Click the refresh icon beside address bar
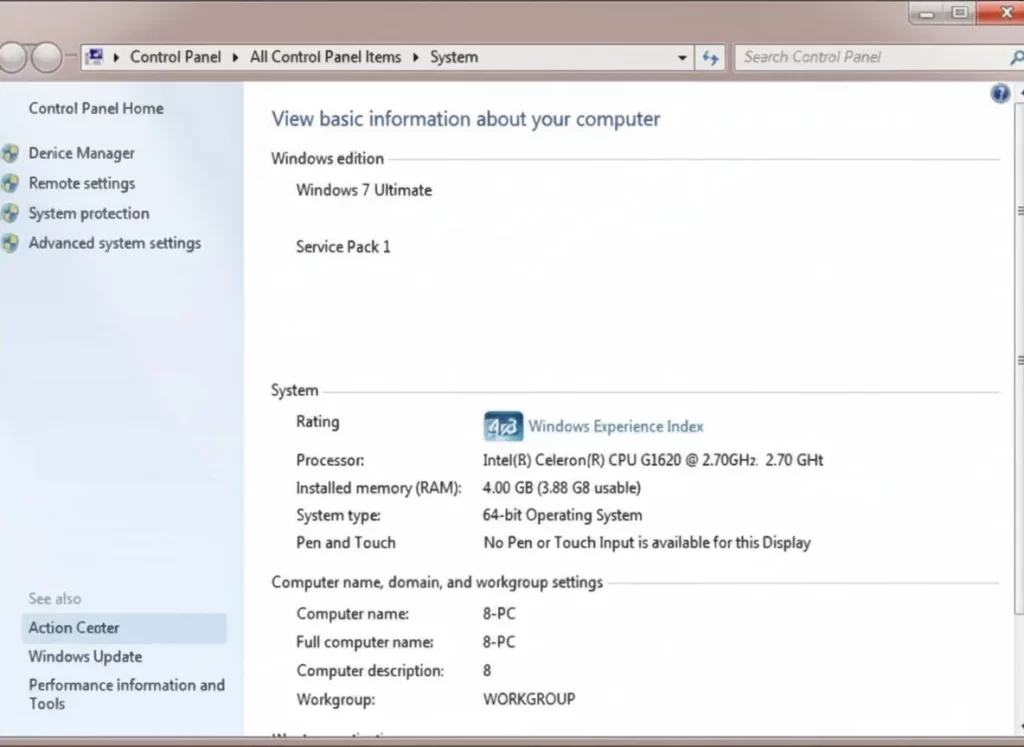 click(x=710, y=58)
